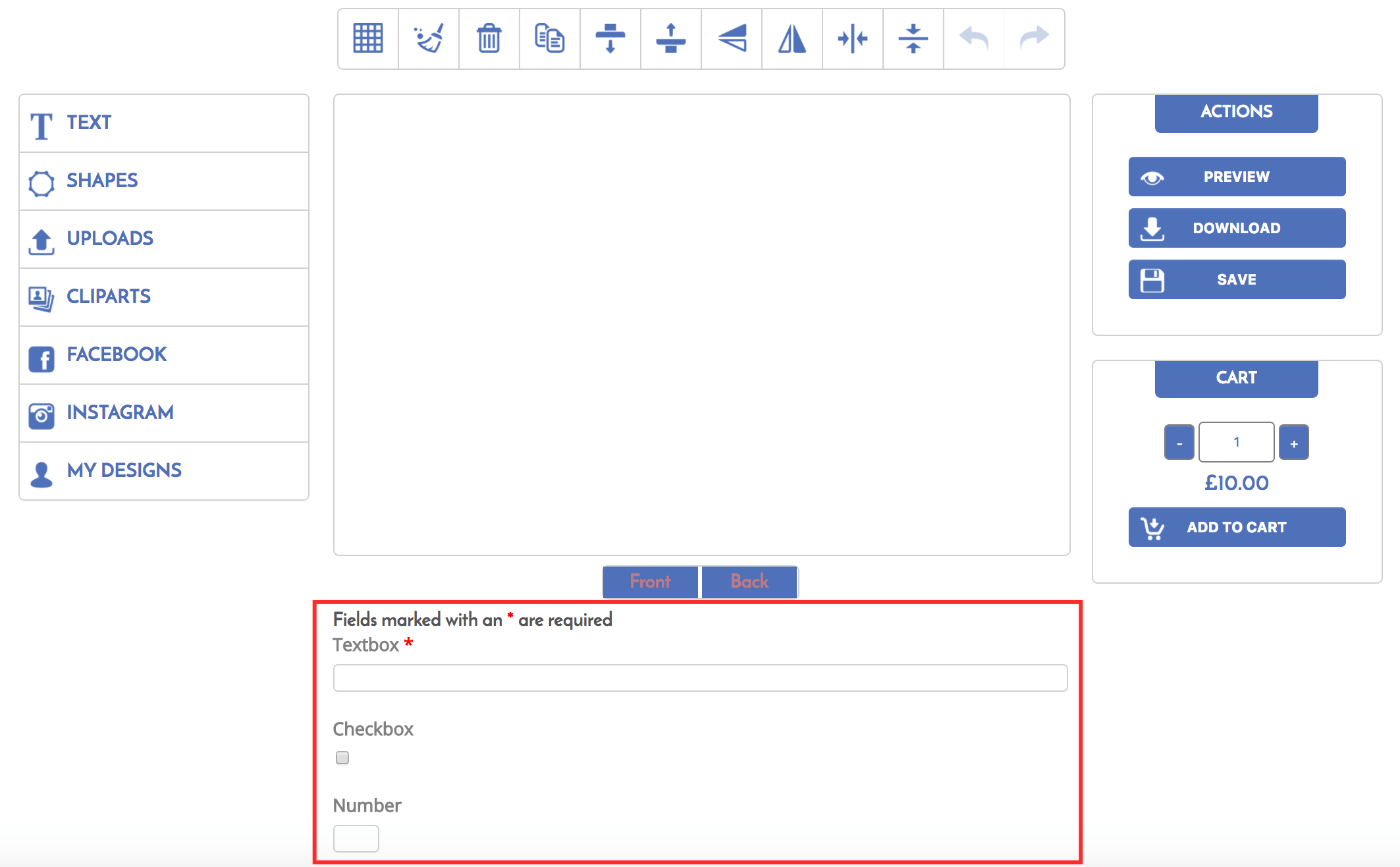
Task: Click the center vertically icon
Action: 913,38
